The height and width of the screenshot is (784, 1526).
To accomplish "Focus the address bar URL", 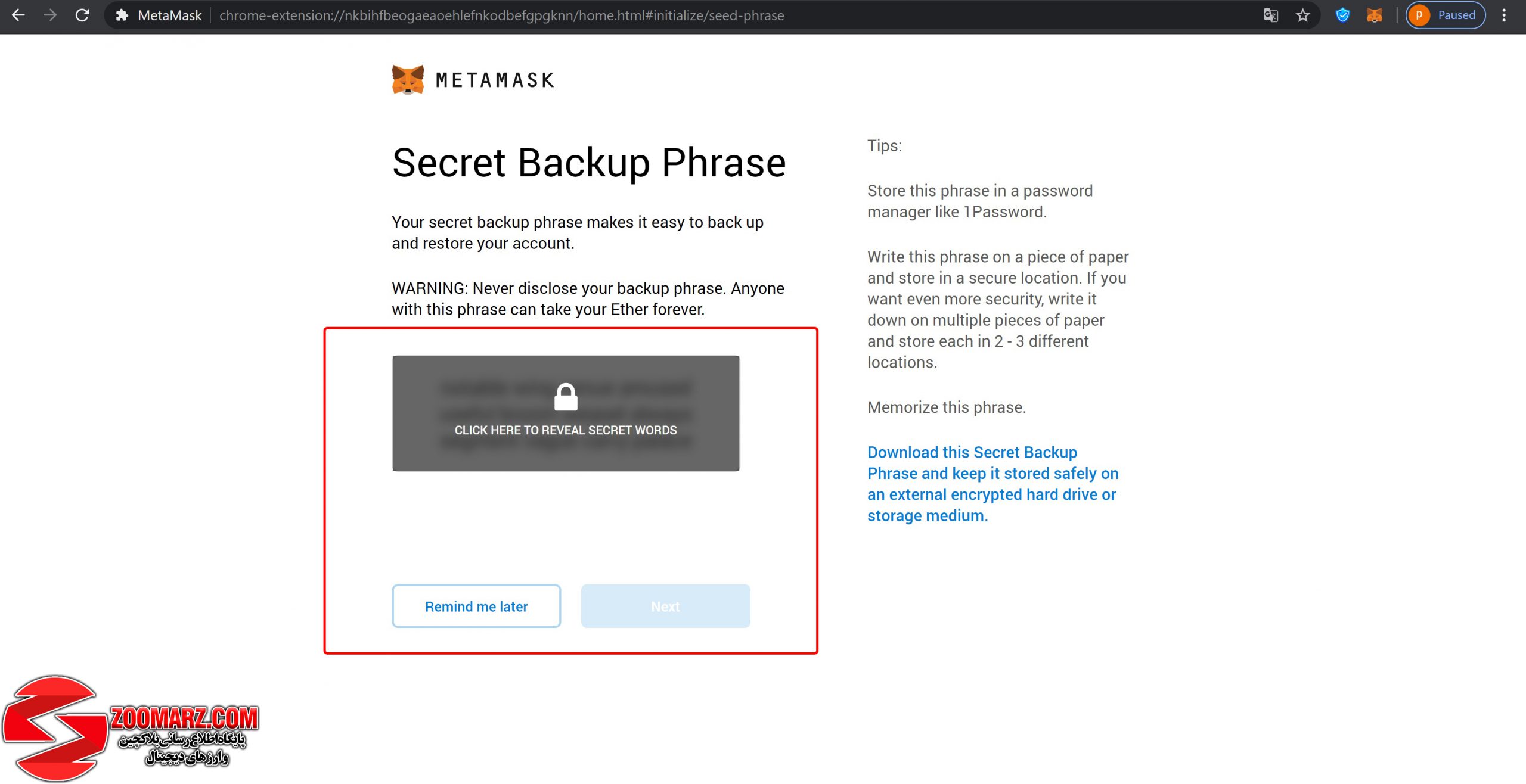I will [501, 15].
